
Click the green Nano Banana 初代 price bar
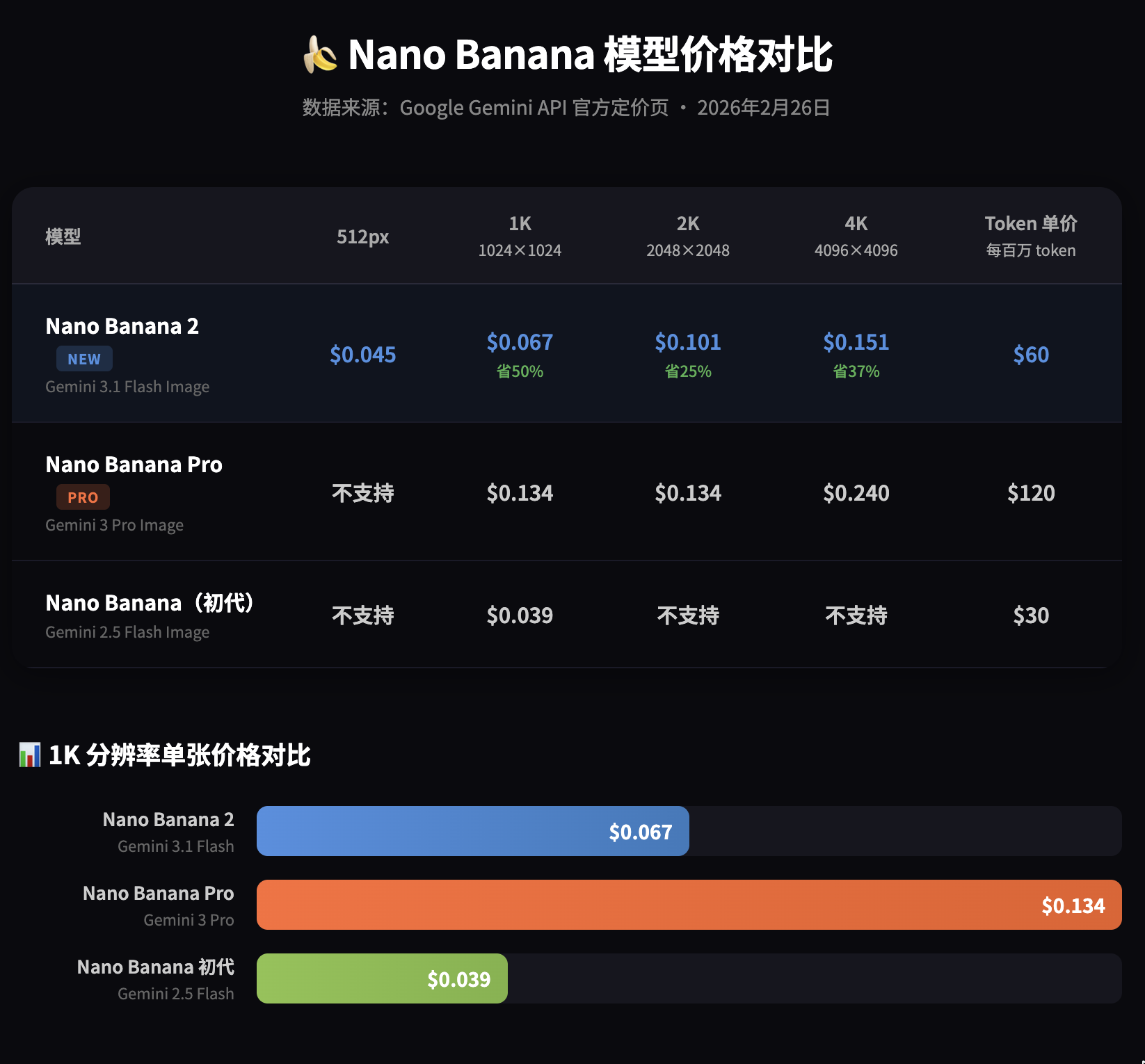coord(382,978)
